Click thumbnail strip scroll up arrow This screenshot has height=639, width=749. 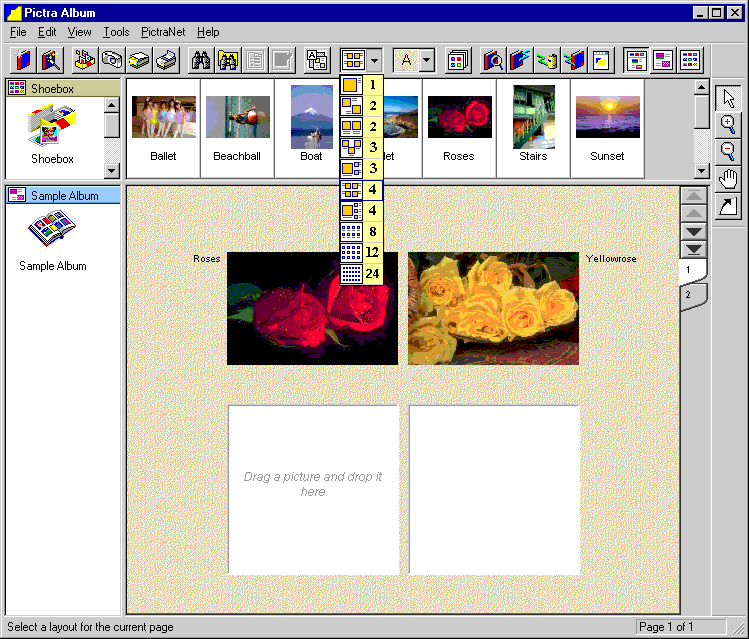701,87
